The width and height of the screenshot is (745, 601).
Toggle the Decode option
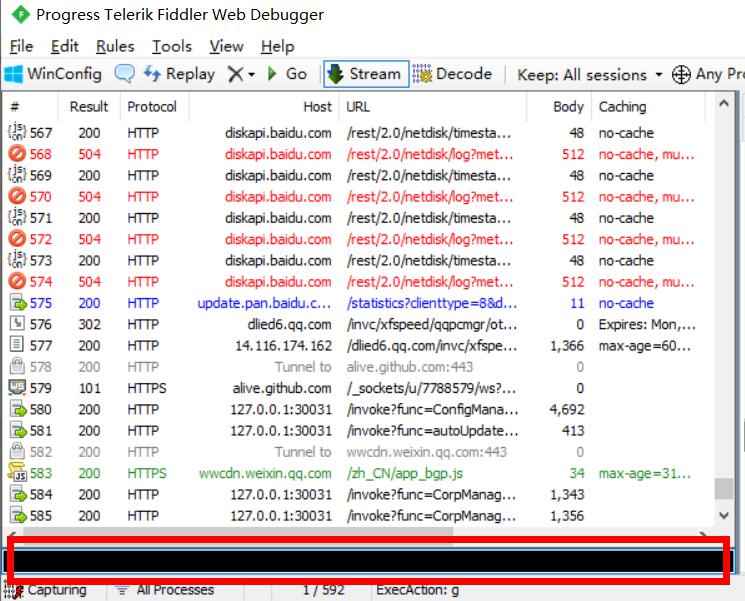pos(452,74)
